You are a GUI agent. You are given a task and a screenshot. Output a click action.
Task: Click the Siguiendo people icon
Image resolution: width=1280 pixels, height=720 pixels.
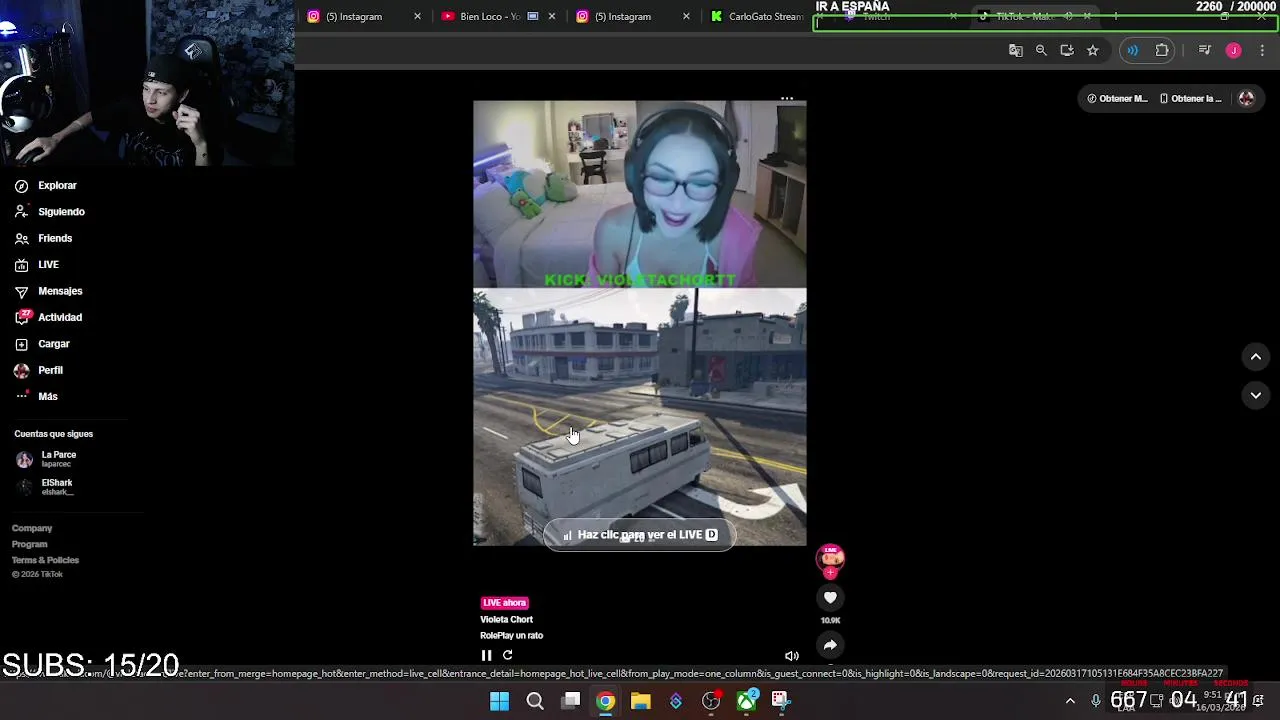point(21,212)
